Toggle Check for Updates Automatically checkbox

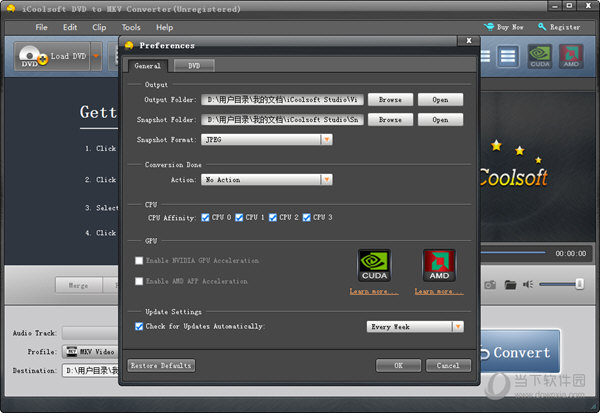pos(139,326)
